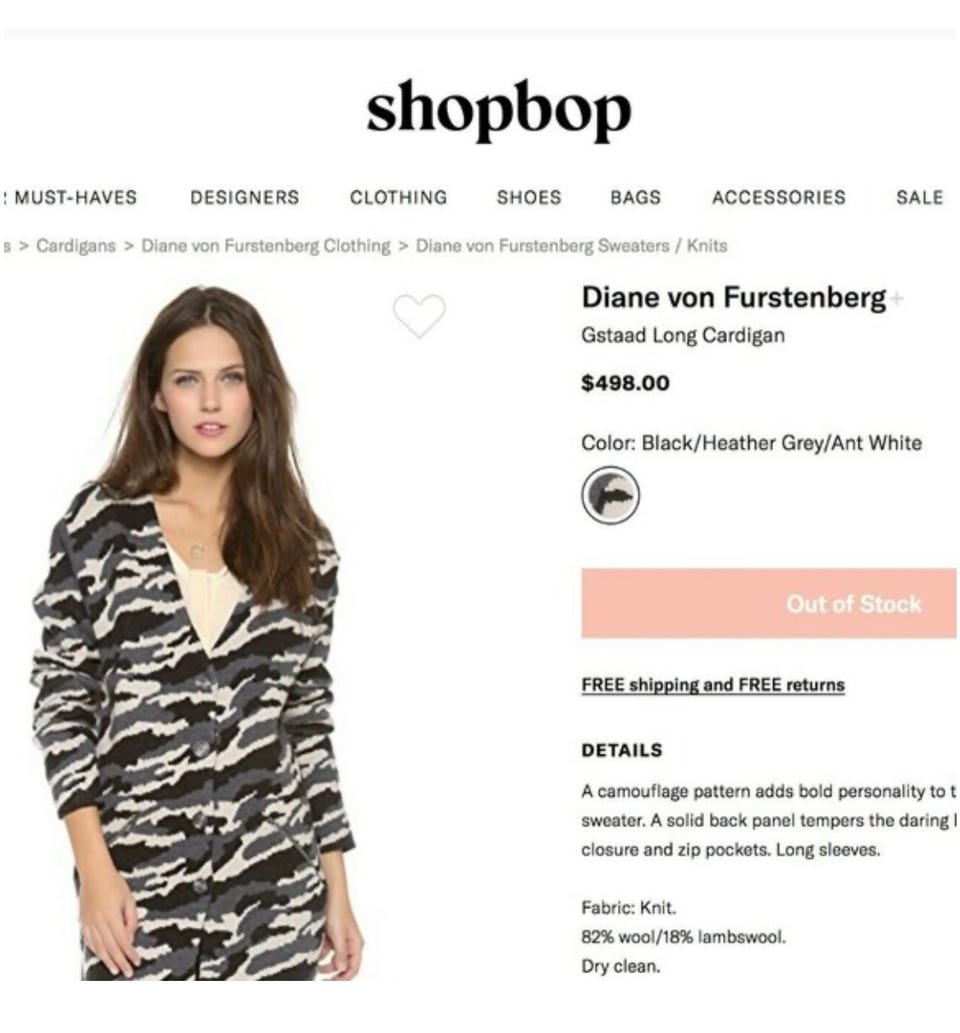
Task: Open FREE shipping and FREE returns link
Action: click(712, 685)
